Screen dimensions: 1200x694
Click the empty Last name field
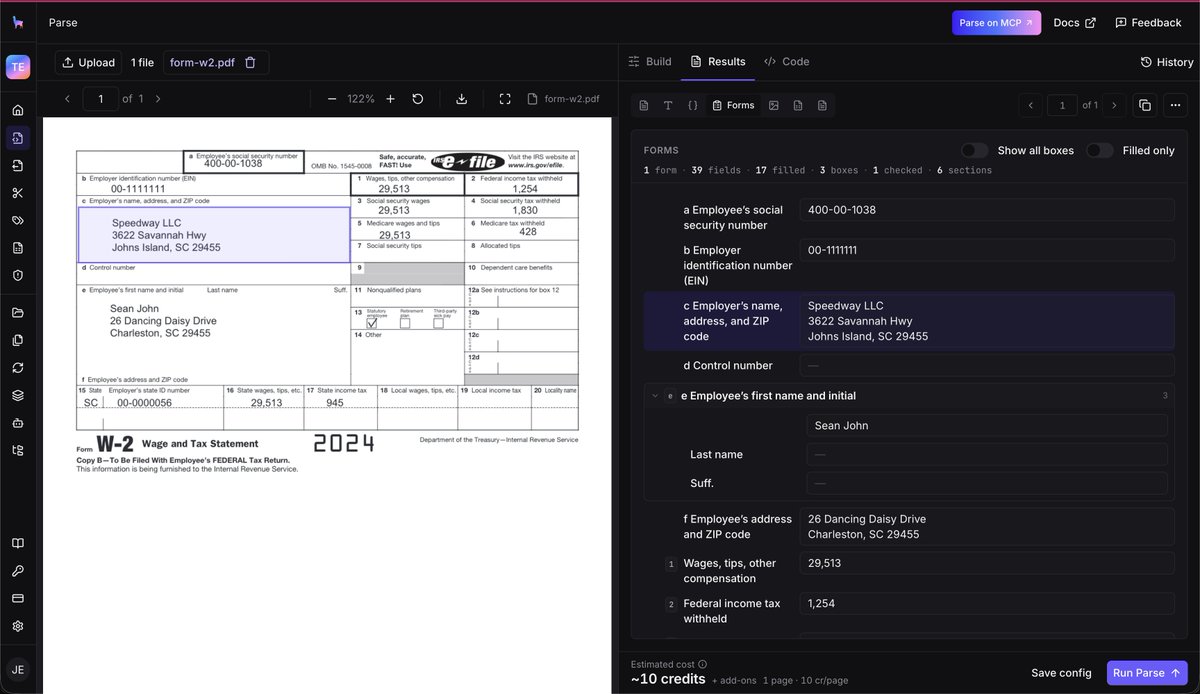pos(987,454)
